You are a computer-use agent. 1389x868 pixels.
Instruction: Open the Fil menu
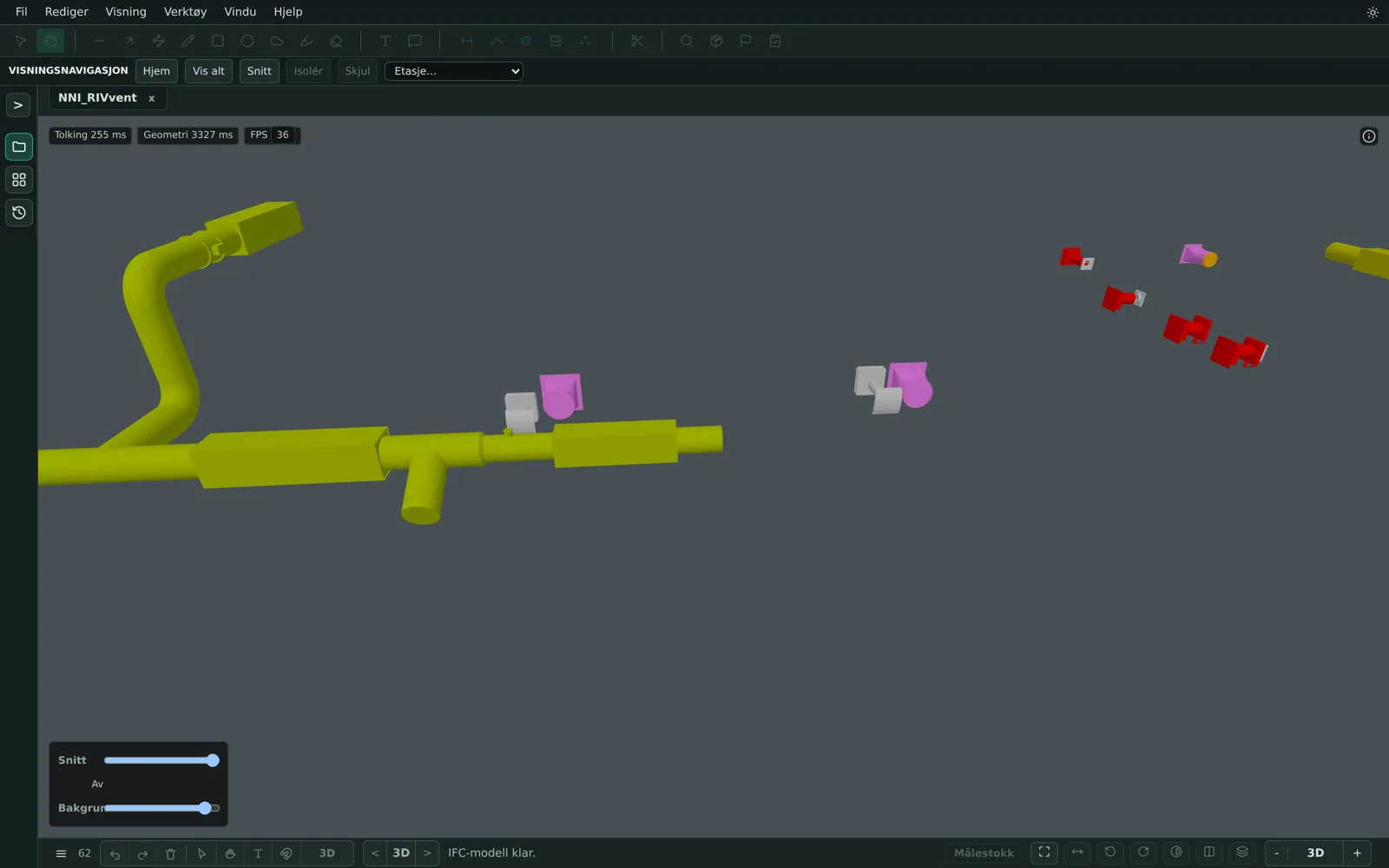click(x=22, y=12)
